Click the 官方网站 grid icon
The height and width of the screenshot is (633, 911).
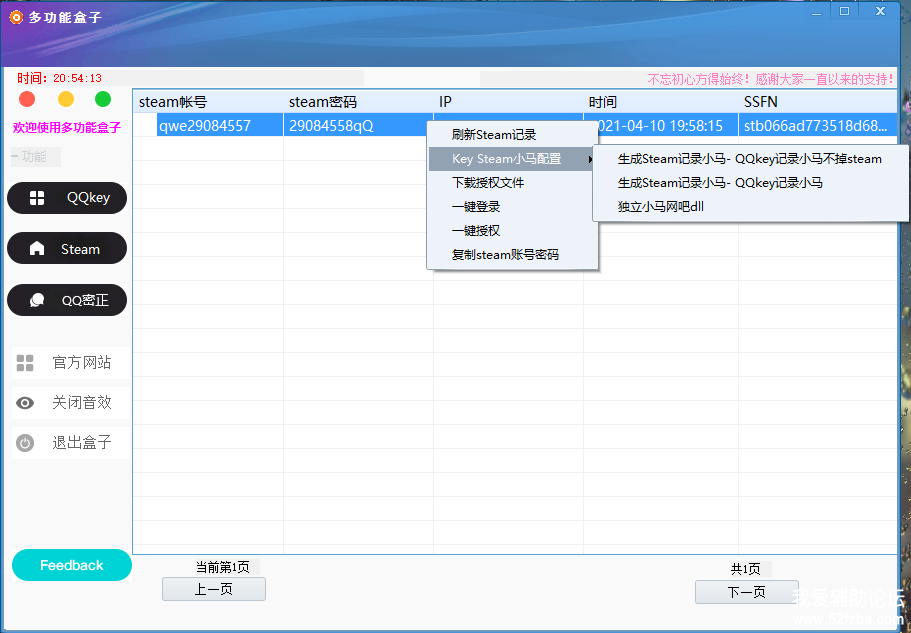25,363
